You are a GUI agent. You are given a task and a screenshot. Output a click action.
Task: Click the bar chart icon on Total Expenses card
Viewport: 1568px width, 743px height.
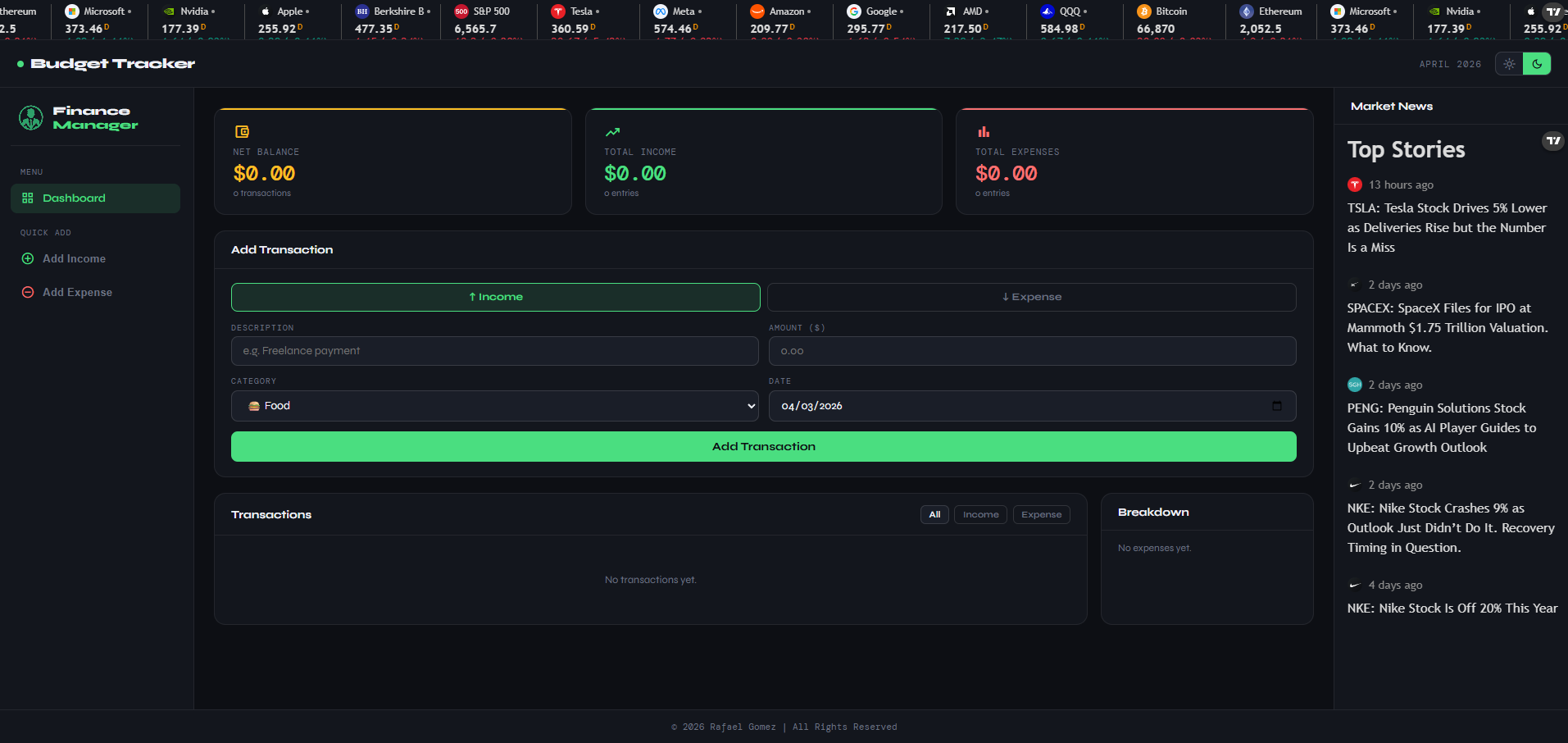click(984, 131)
